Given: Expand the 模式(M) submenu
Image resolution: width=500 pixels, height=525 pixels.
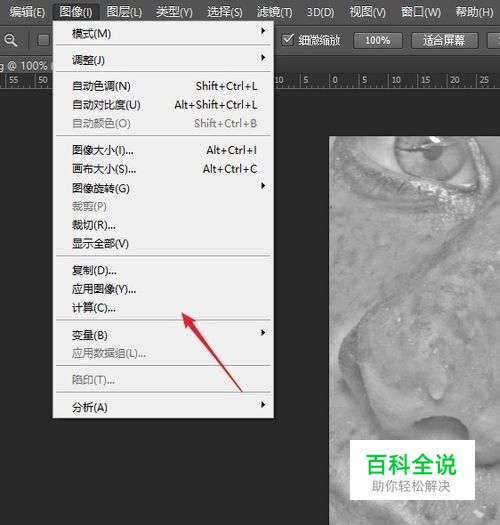Looking at the screenshot, I should click(163, 33).
